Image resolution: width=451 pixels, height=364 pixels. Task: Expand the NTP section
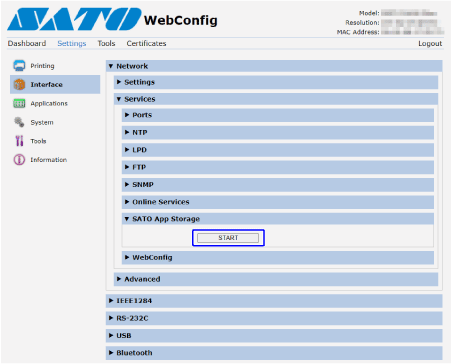[278, 132]
